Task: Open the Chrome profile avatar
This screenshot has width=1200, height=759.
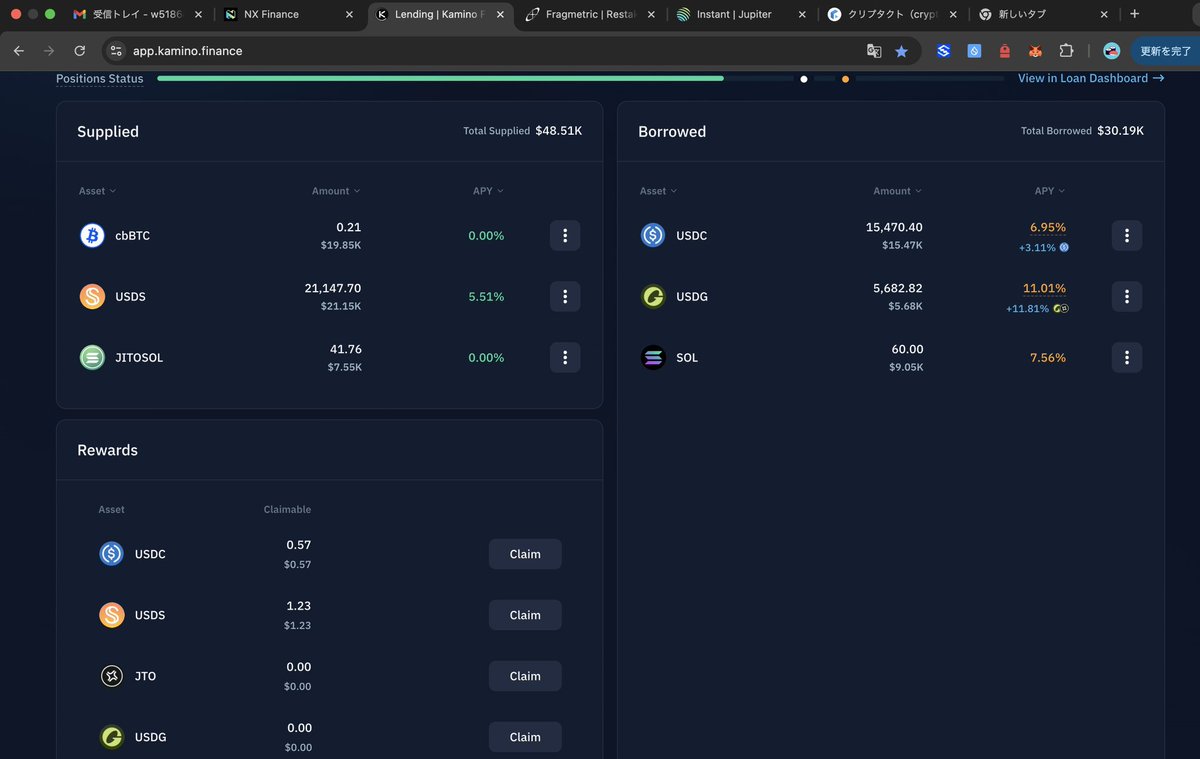Action: click(x=1111, y=51)
